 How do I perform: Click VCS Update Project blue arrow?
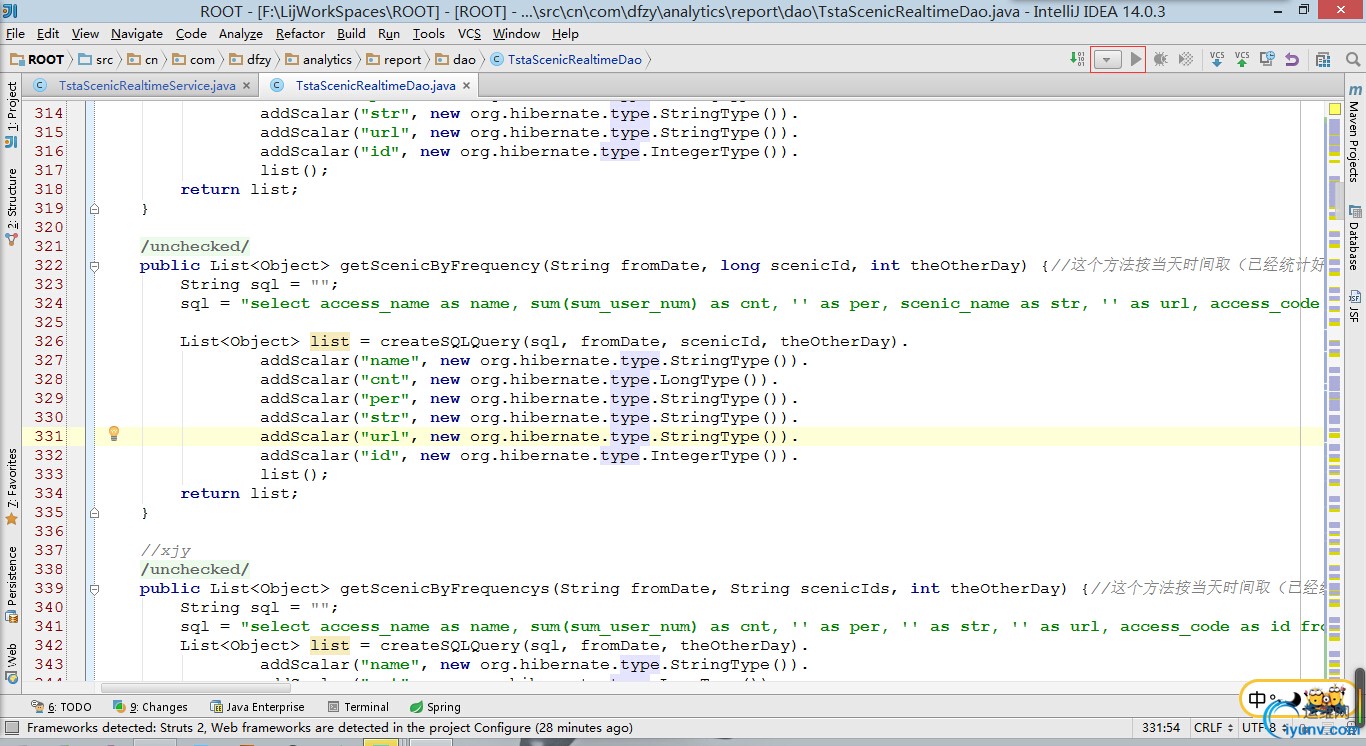[x=1217, y=59]
